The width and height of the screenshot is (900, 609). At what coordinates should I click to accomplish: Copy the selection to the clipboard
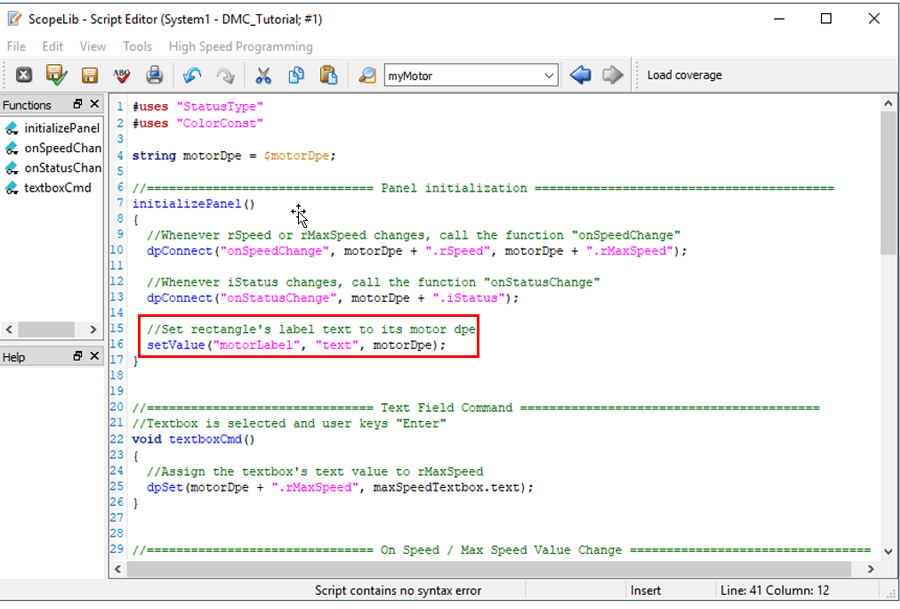point(296,75)
